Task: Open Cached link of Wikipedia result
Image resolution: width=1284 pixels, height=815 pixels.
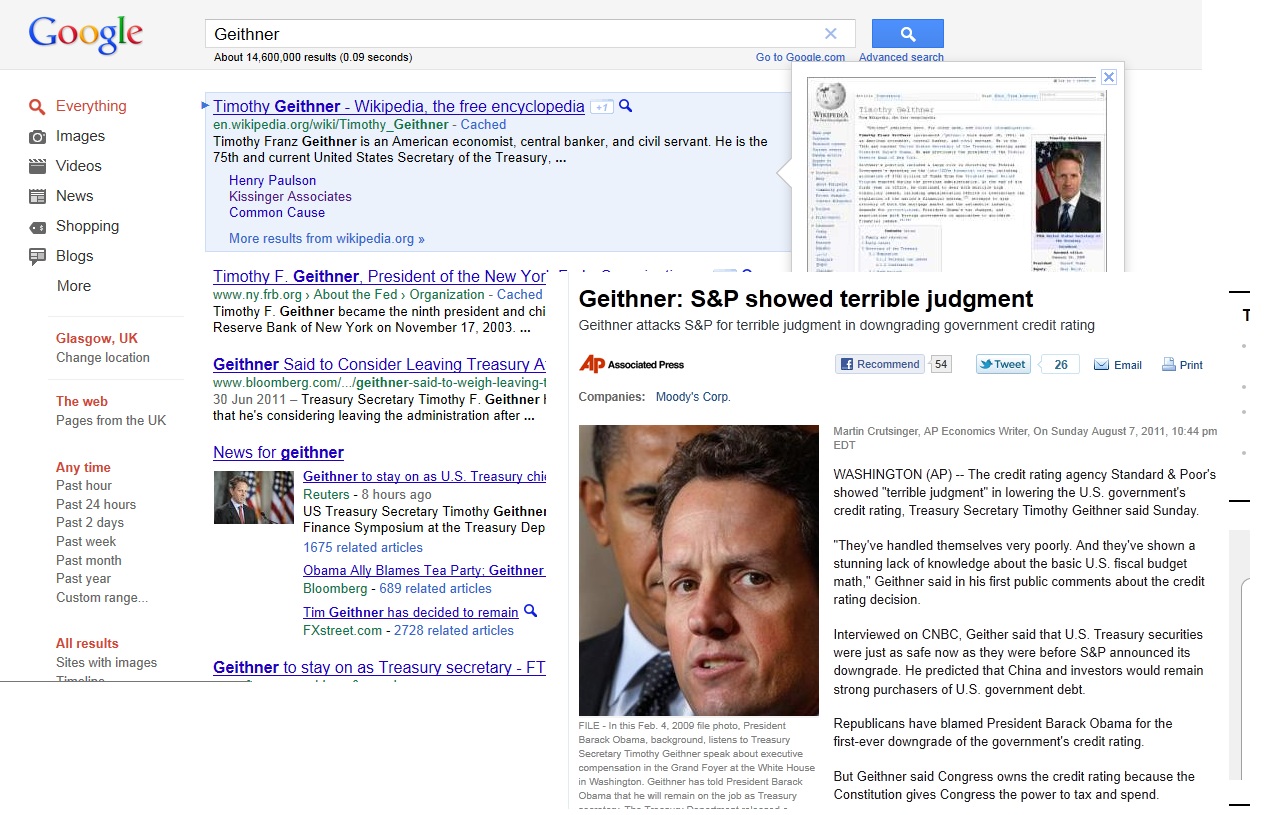Action: click(x=483, y=125)
